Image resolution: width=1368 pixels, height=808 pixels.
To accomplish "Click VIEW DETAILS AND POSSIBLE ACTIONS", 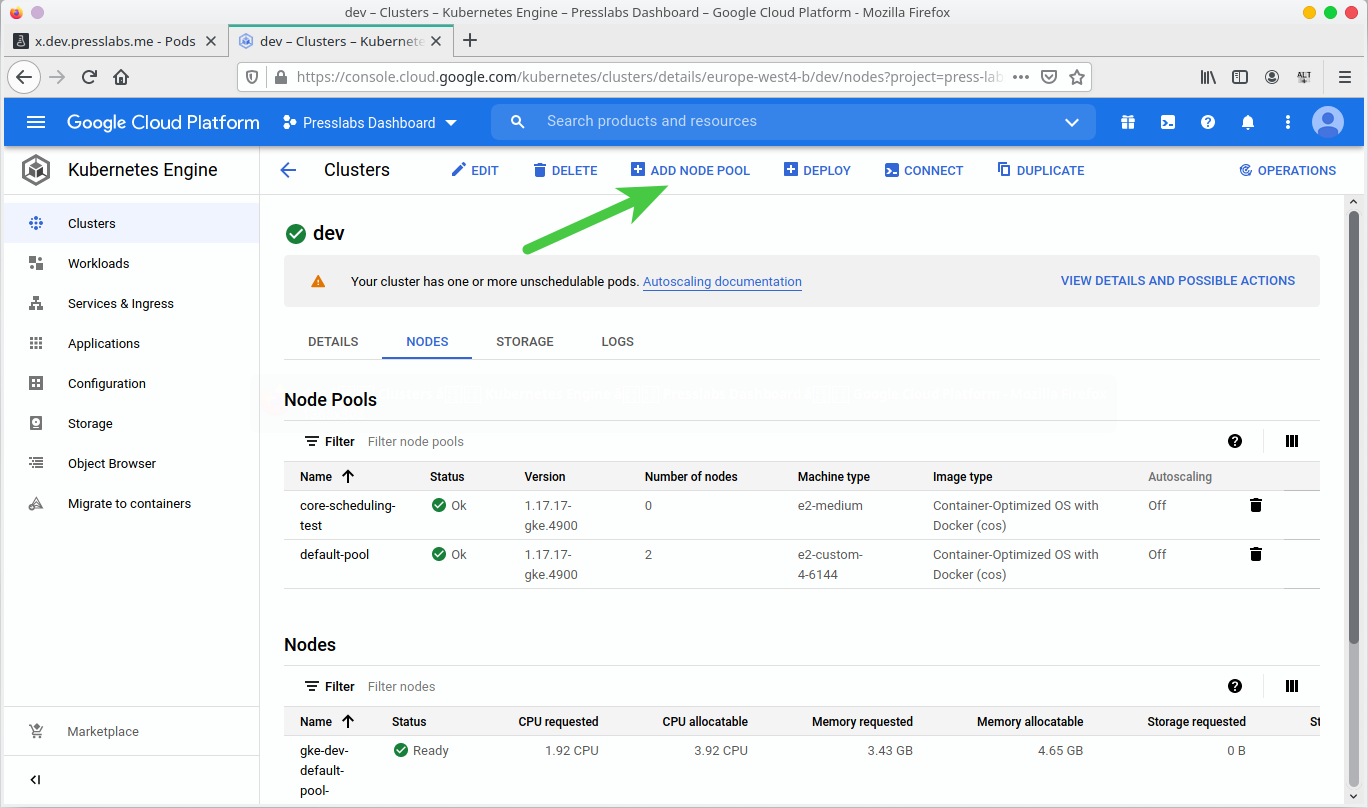I will (1178, 281).
